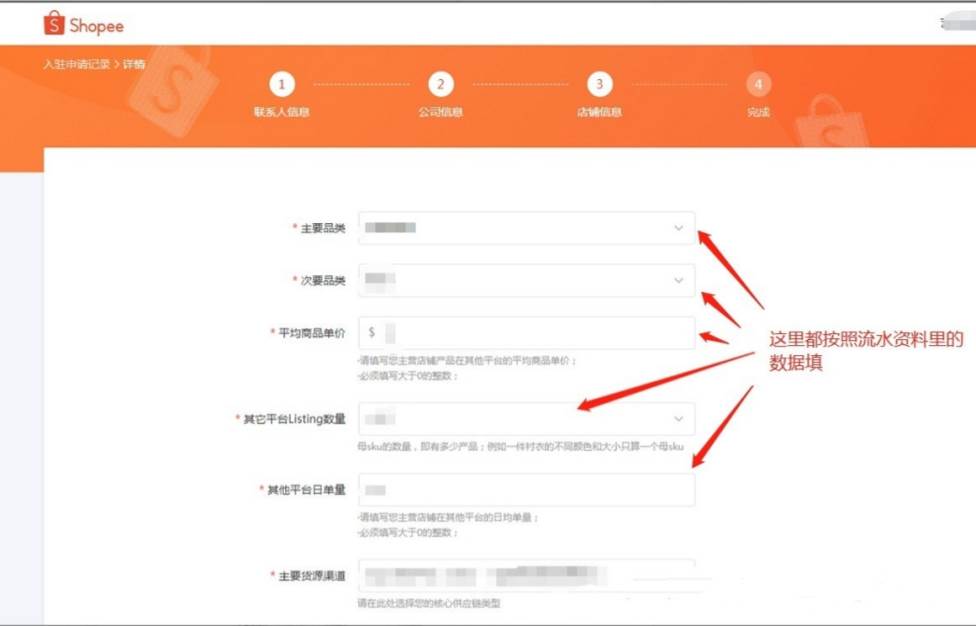
Task: Open the 主要货源渠道 selection field
Action: 527,576
